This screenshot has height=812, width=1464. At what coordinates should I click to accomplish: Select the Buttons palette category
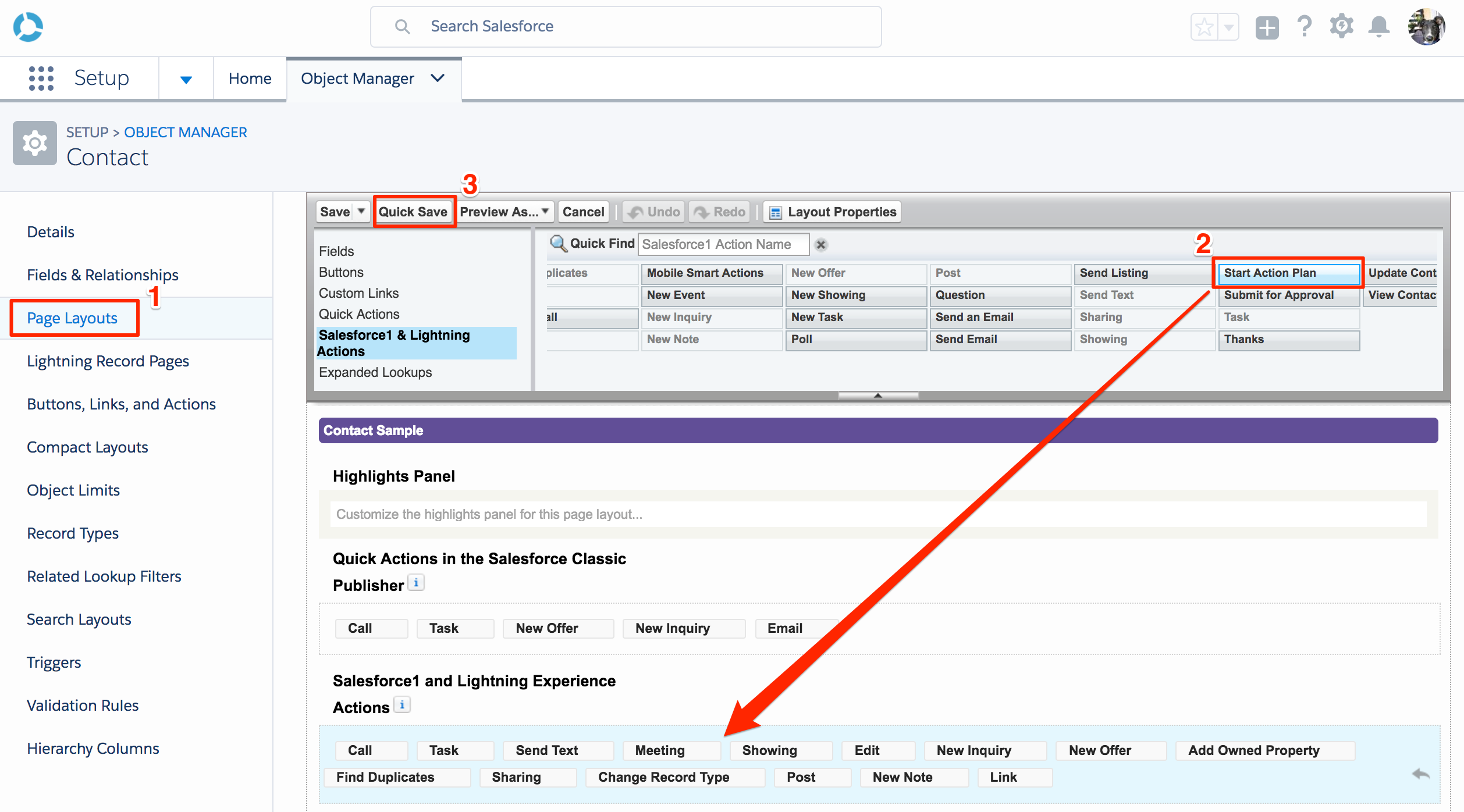341,272
